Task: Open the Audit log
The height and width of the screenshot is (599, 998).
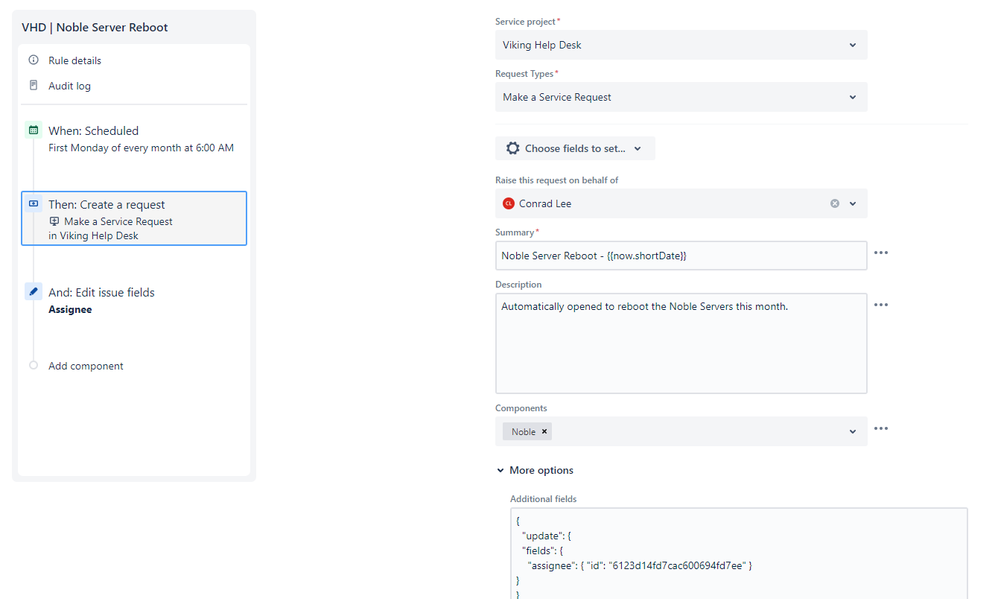Action: 69,86
